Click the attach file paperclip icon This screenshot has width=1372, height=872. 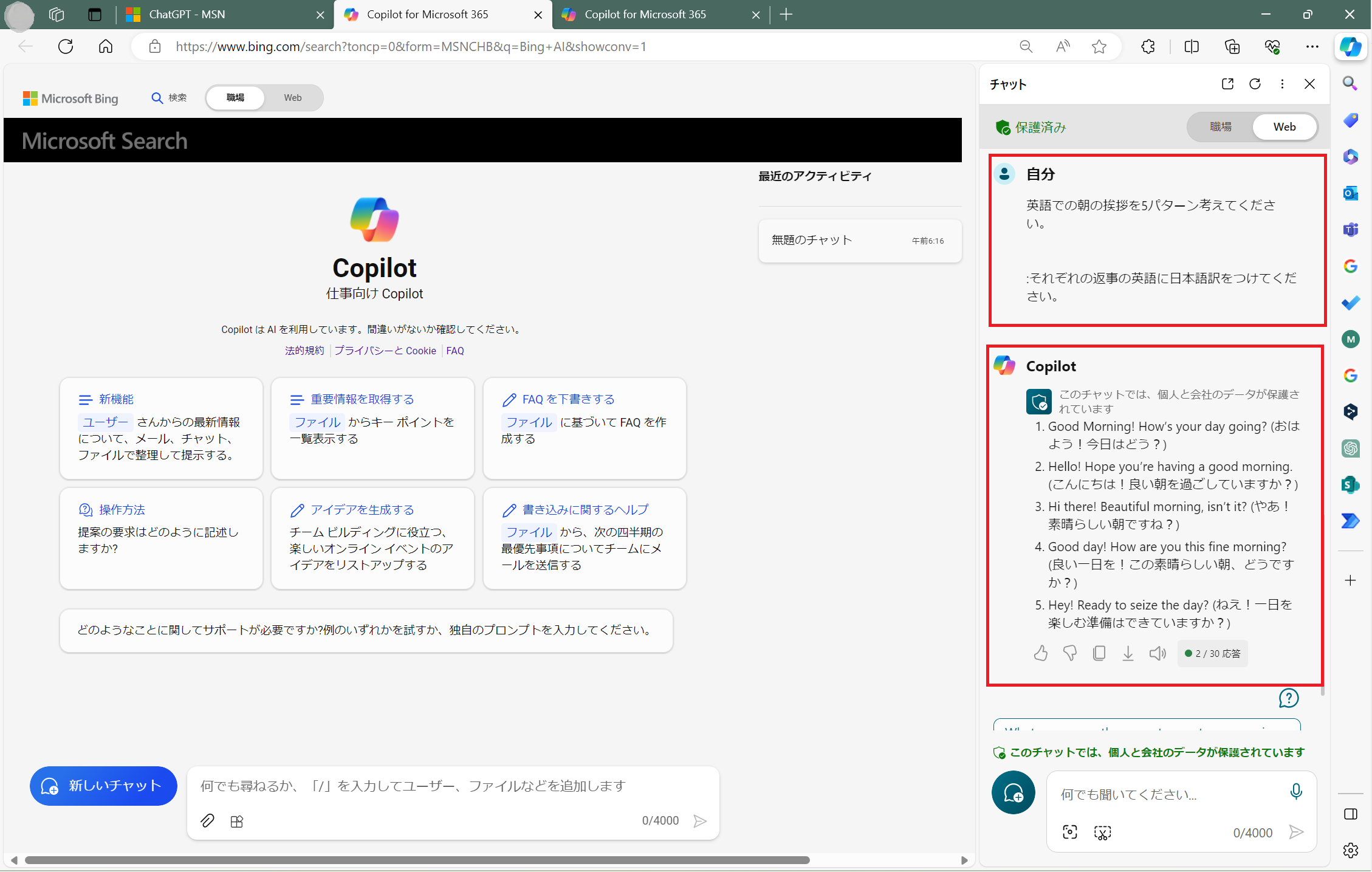(207, 821)
